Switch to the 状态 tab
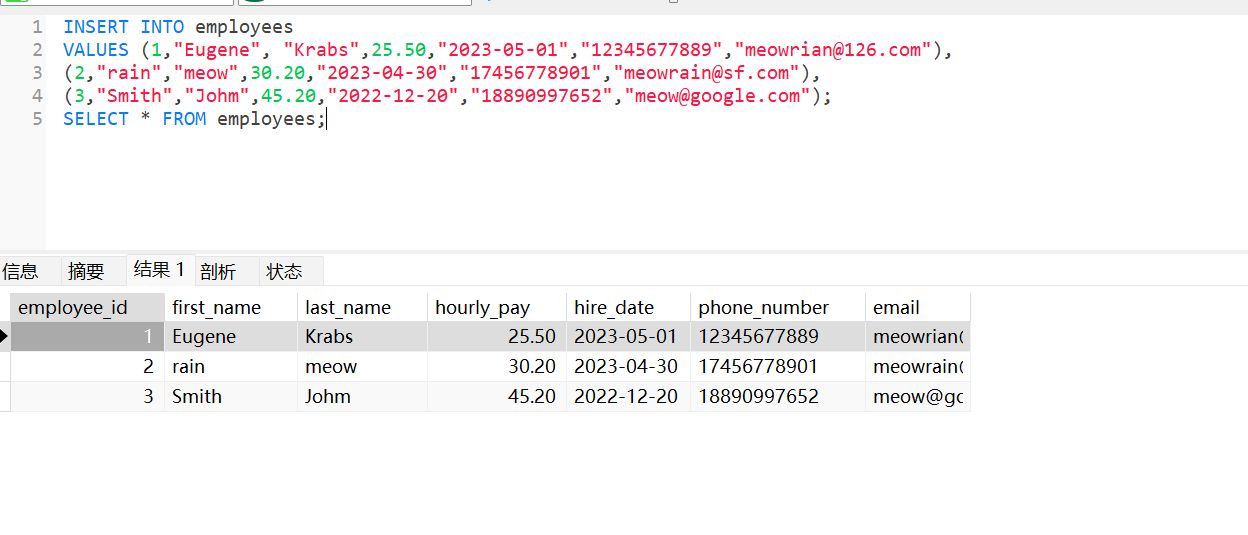This screenshot has width=1248, height=535. tap(284, 271)
